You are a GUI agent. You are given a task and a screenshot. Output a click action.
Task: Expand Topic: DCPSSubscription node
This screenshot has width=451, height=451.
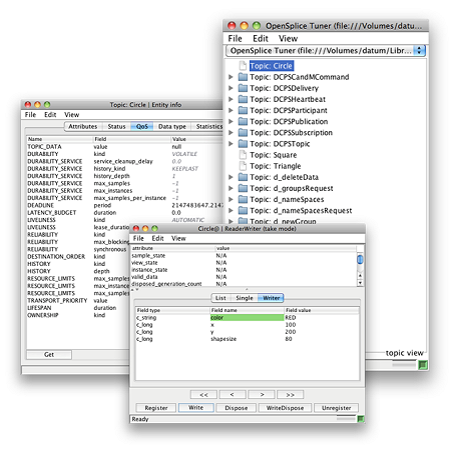[x=231, y=133]
